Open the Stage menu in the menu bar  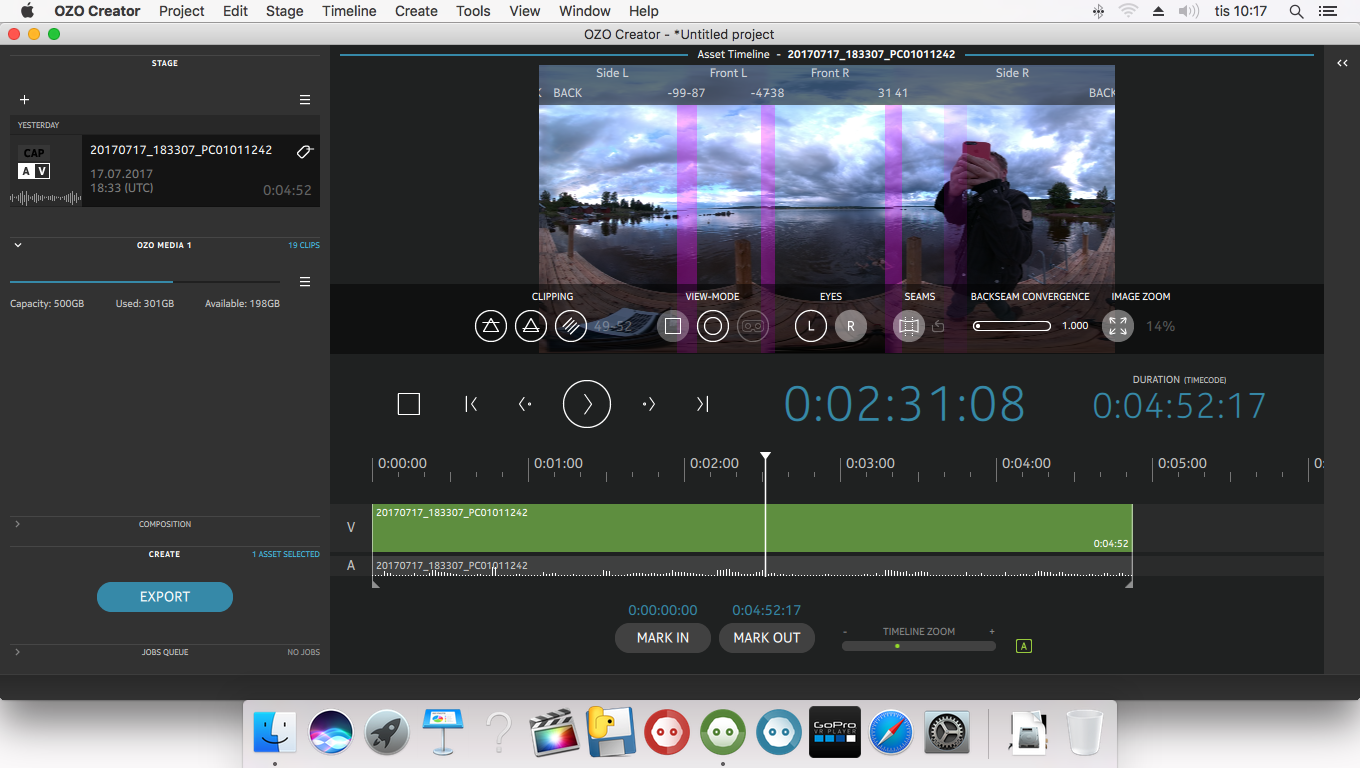(285, 11)
